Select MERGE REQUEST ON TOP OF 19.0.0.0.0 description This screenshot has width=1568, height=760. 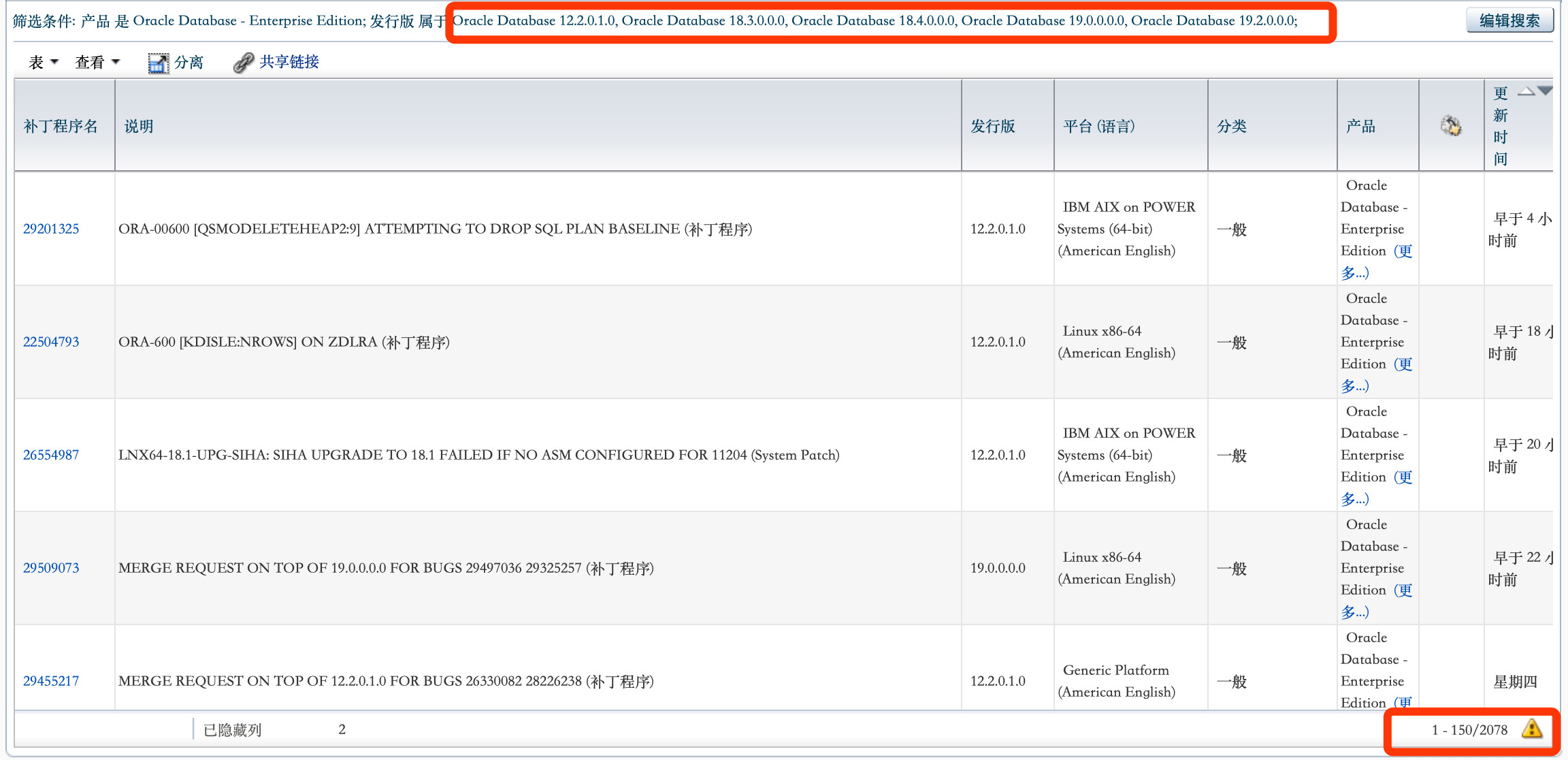point(386,568)
